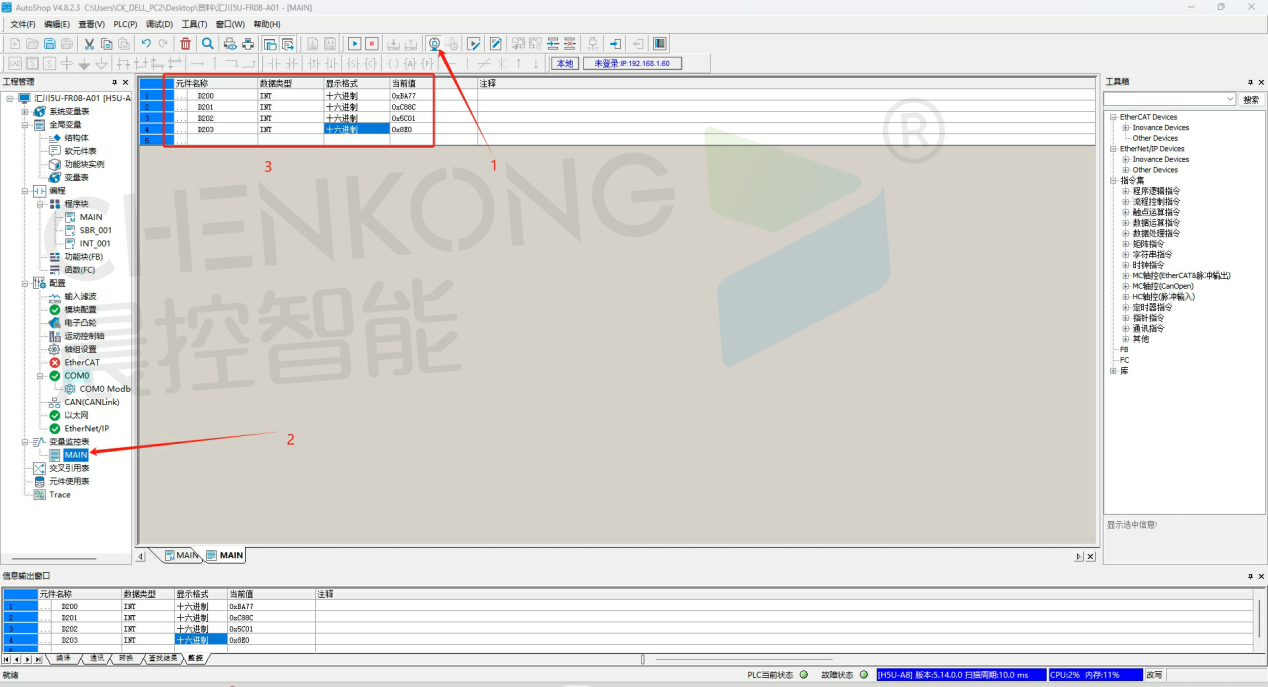Click the red Delete trash icon
Image resolution: width=1268 pixels, height=687 pixels.
pyautogui.click(x=186, y=44)
